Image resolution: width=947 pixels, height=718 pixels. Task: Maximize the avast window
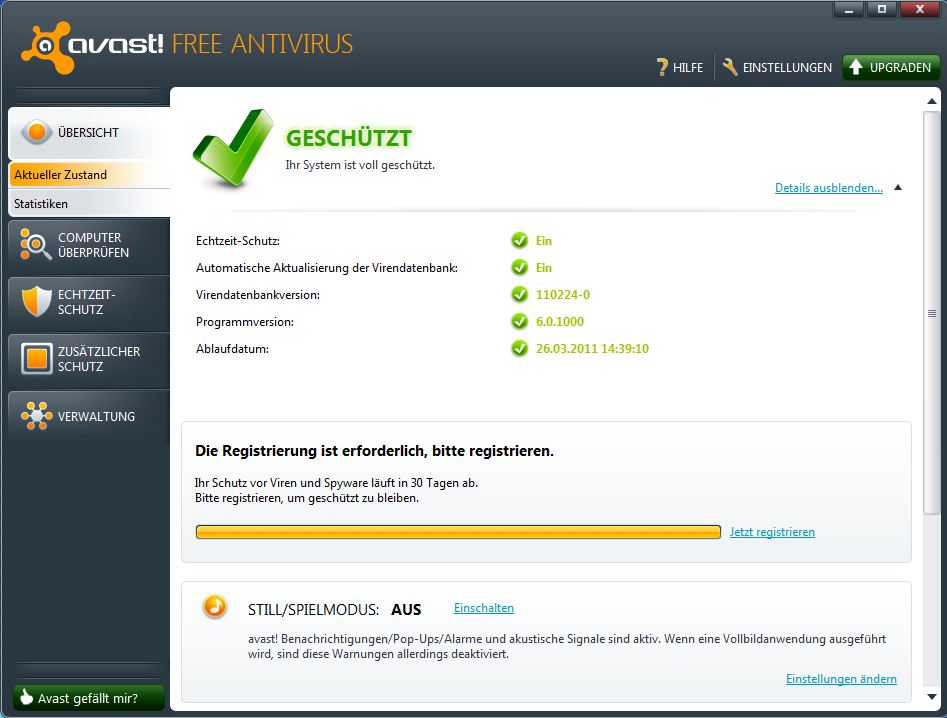coord(882,10)
